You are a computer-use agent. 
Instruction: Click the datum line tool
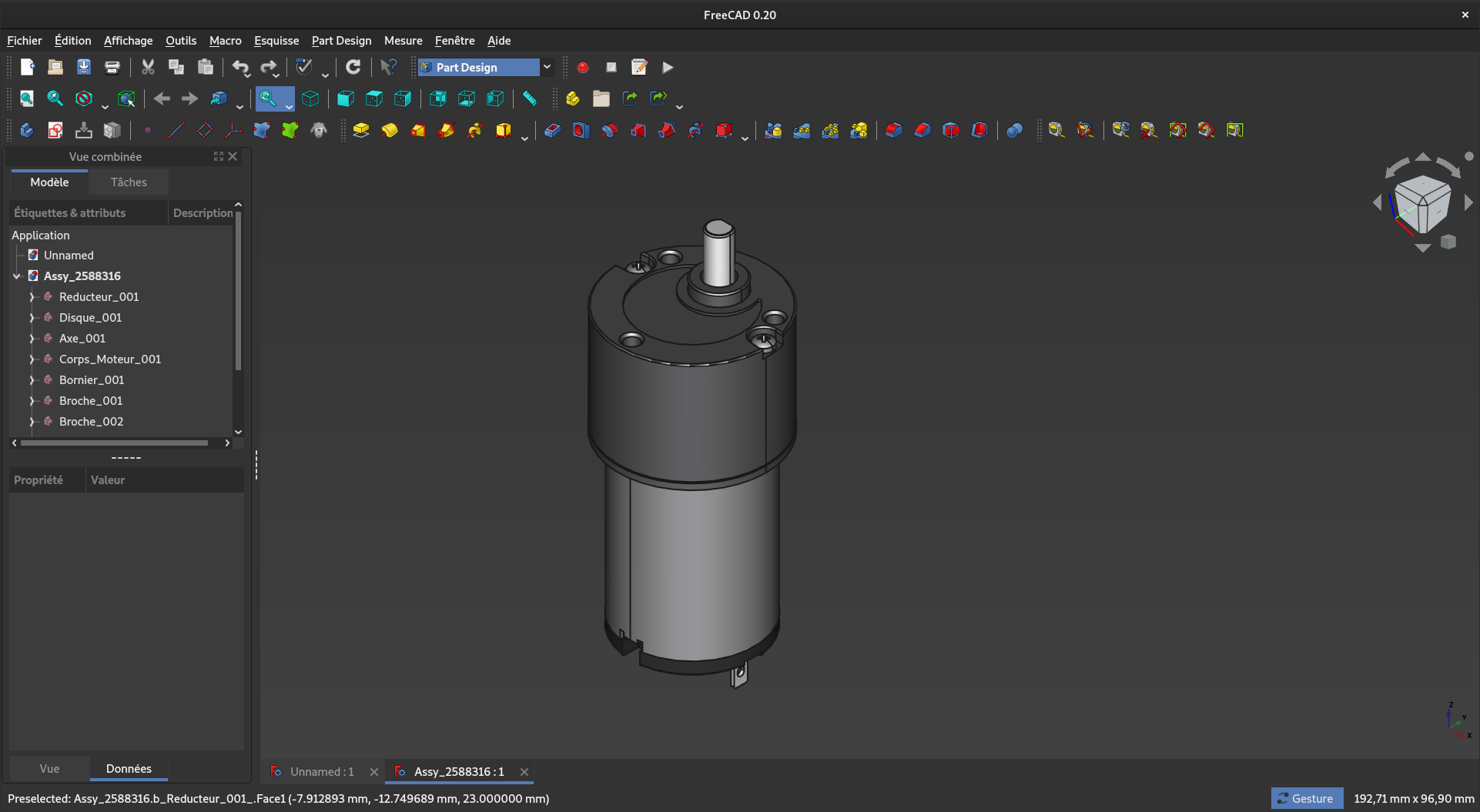[176, 130]
